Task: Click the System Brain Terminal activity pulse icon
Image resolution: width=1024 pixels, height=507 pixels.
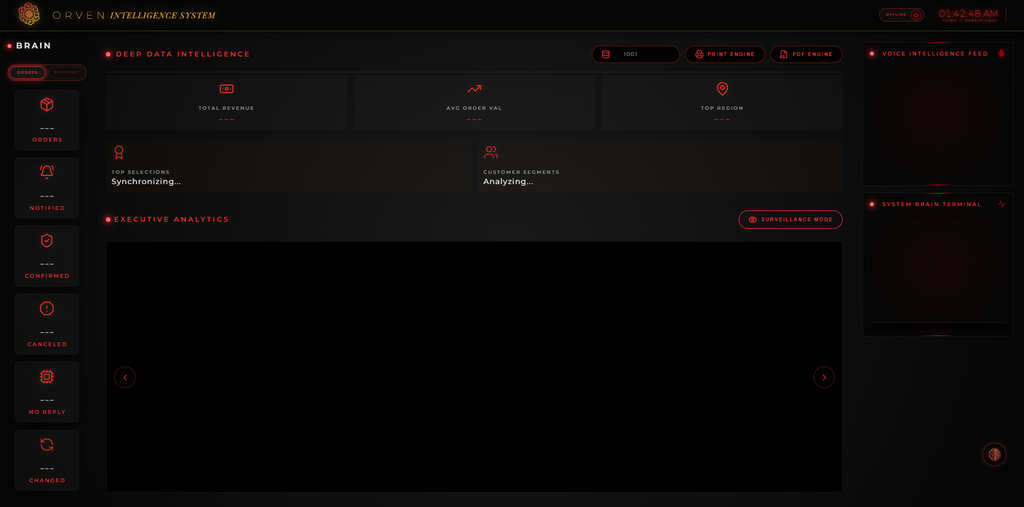Action: (x=1001, y=204)
